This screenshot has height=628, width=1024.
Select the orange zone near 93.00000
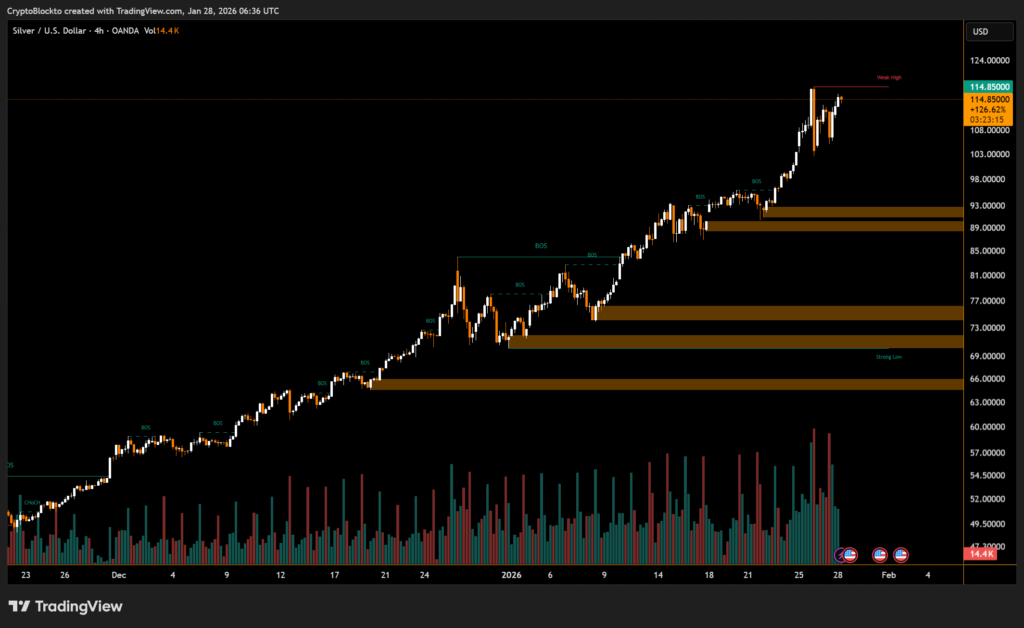pos(860,212)
